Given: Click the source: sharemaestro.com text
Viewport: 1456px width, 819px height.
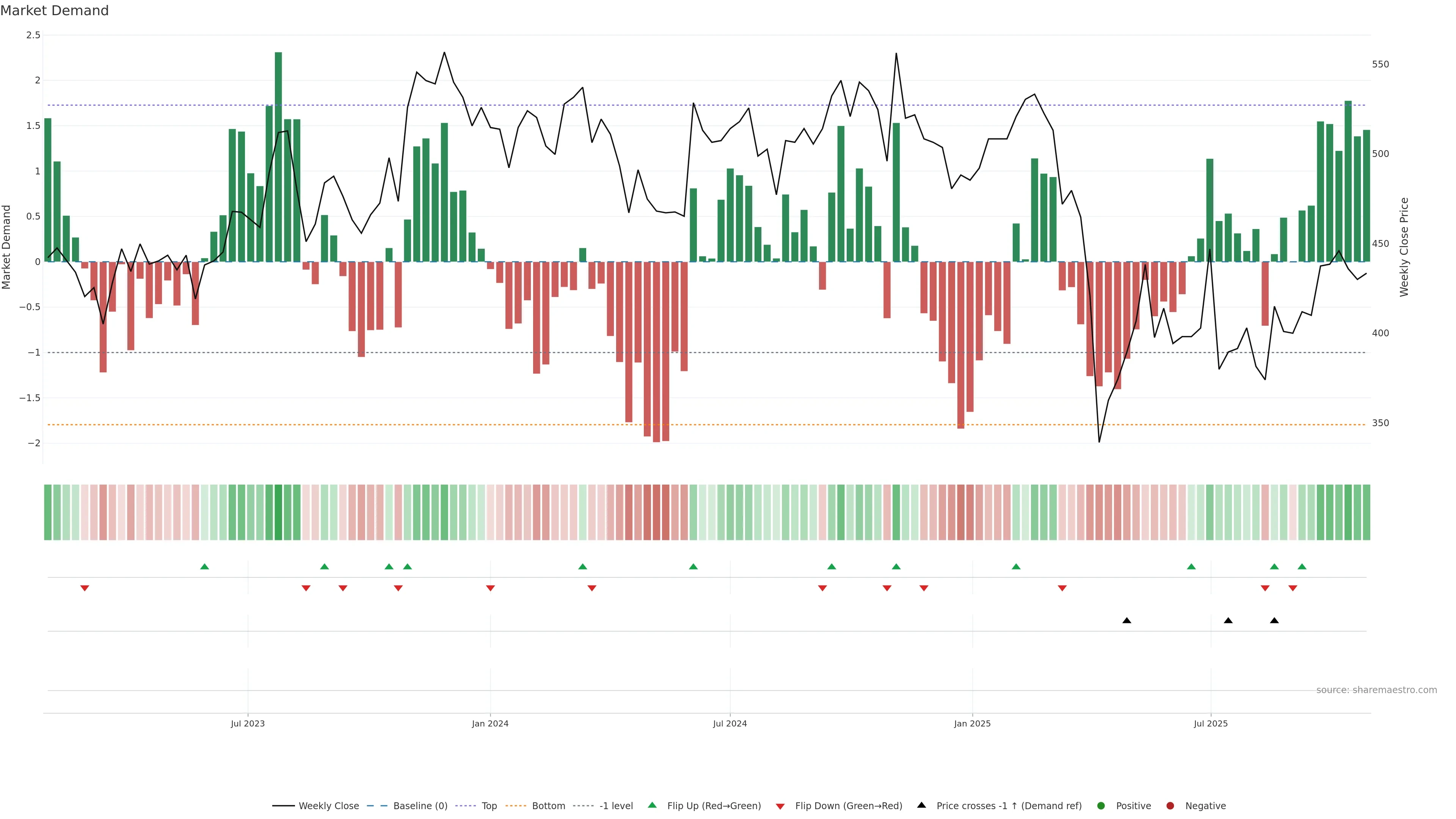Looking at the screenshot, I should coord(1376,690).
